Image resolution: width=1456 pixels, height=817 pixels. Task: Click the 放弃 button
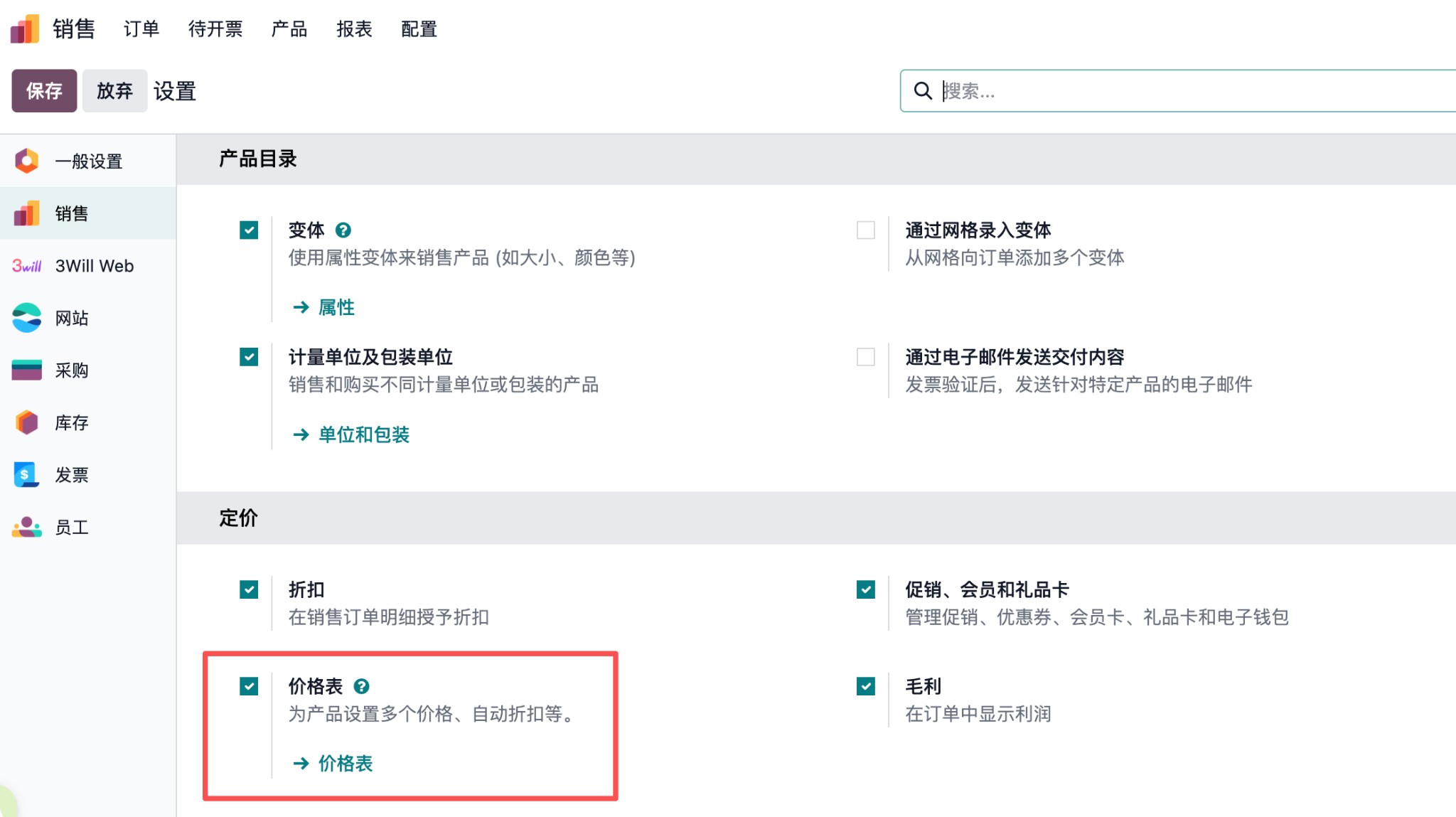[x=114, y=91]
